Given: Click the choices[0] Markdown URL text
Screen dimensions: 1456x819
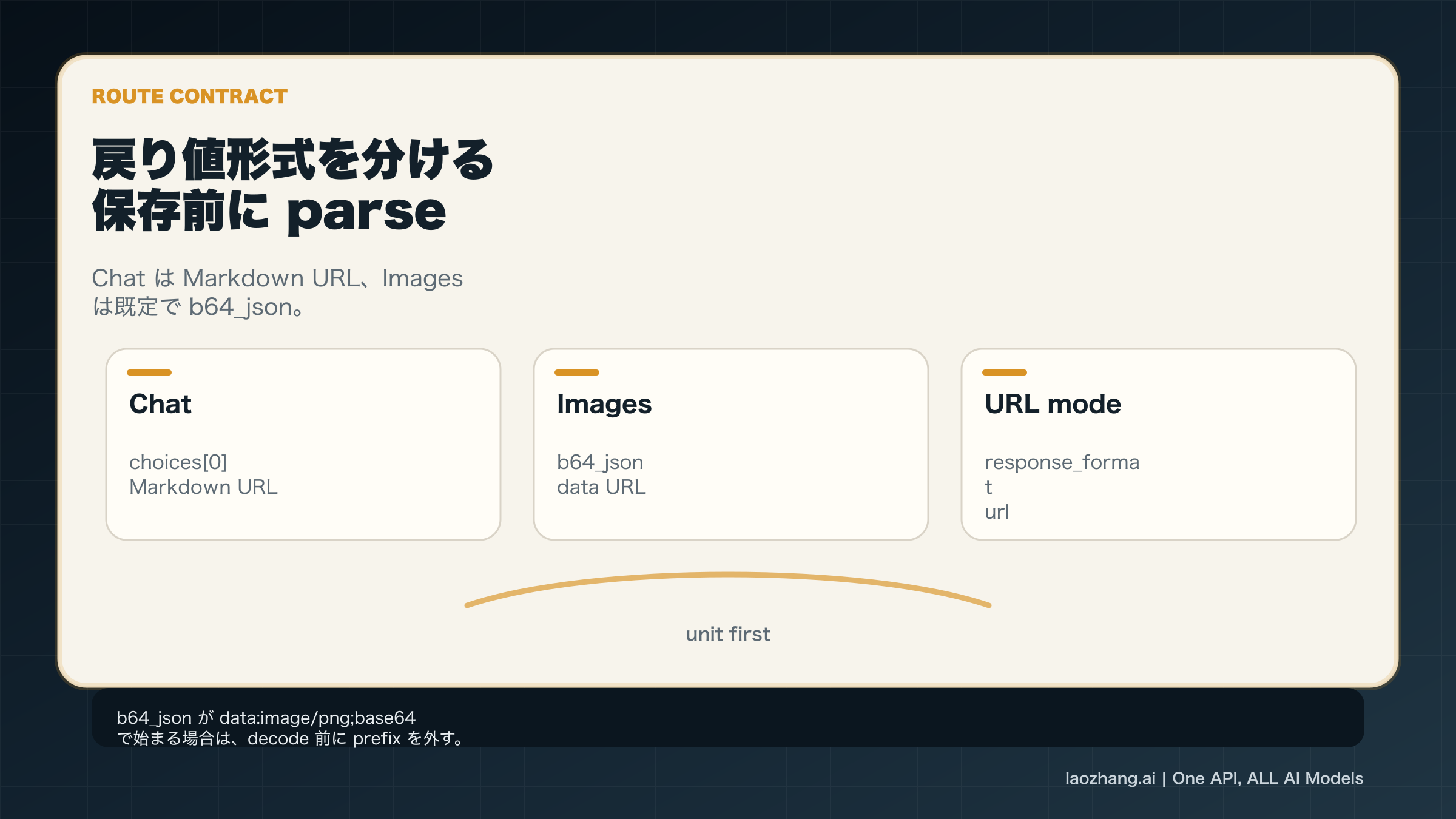Looking at the screenshot, I should 203,474.
